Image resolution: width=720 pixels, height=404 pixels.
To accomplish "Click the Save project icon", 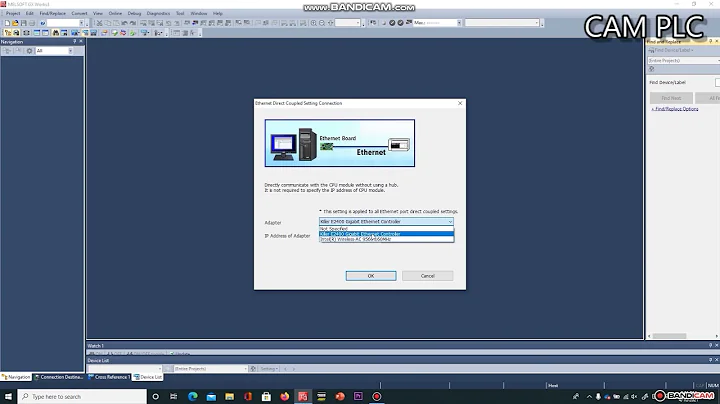I will click(23, 23).
